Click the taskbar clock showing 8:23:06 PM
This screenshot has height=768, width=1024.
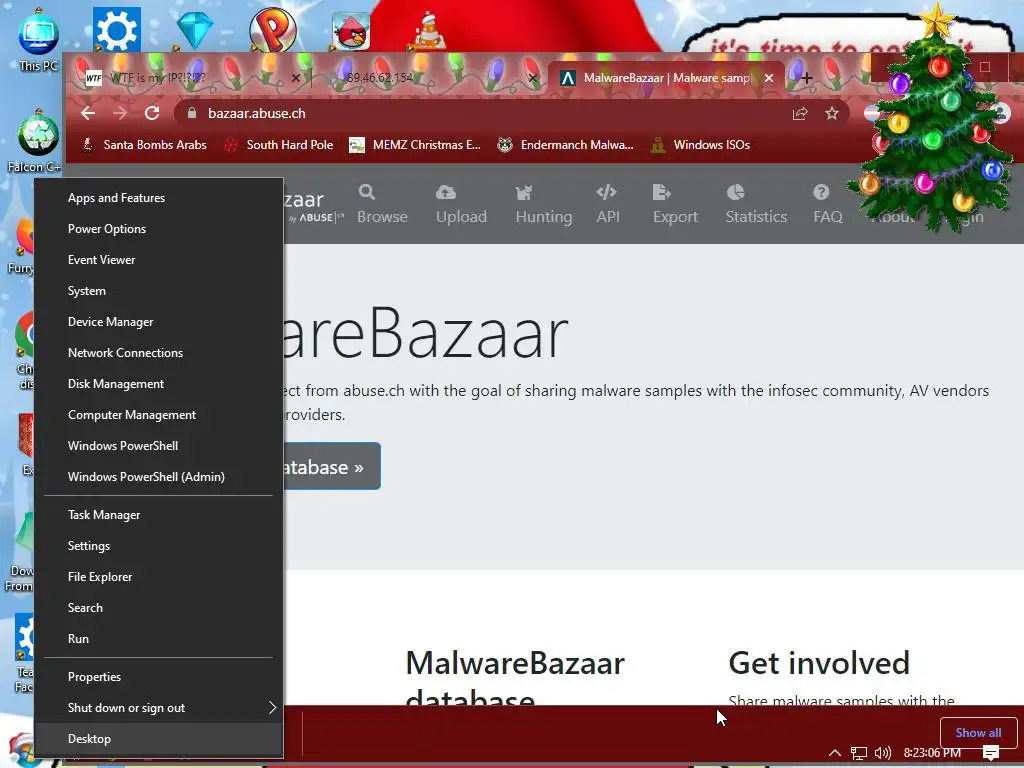(x=932, y=753)
